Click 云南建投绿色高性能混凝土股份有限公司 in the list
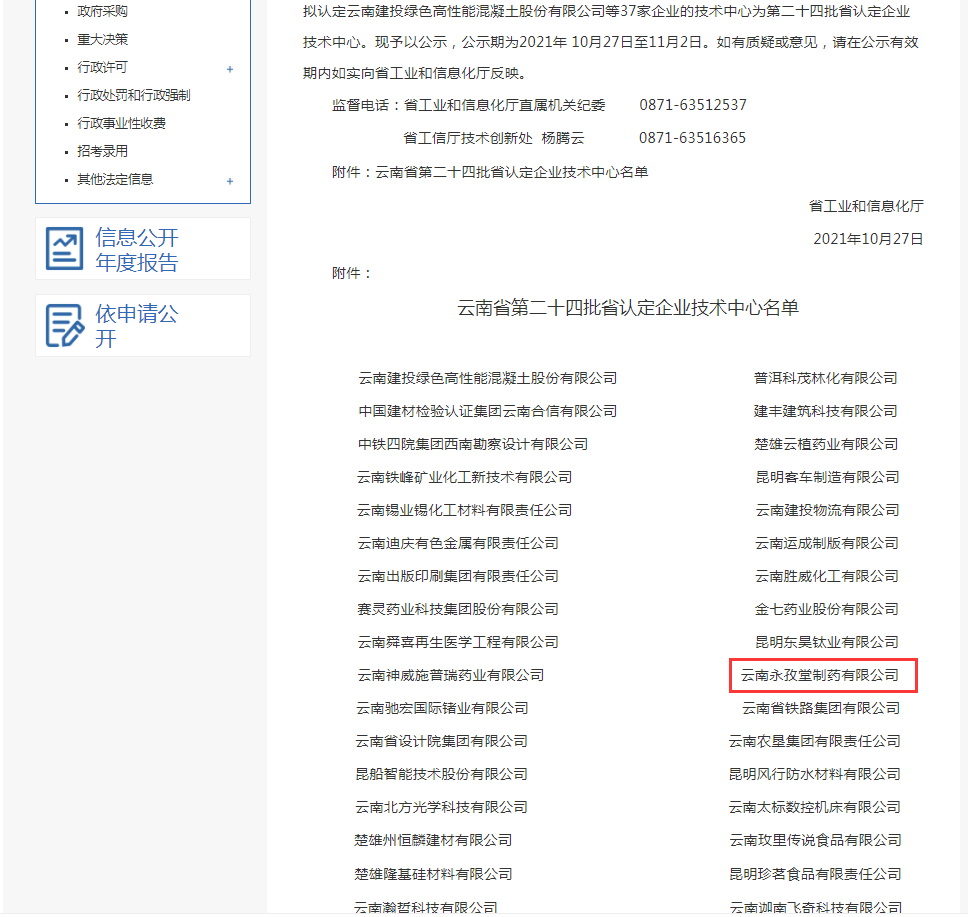The image size is (968, 917). click(x=487, y=378)
